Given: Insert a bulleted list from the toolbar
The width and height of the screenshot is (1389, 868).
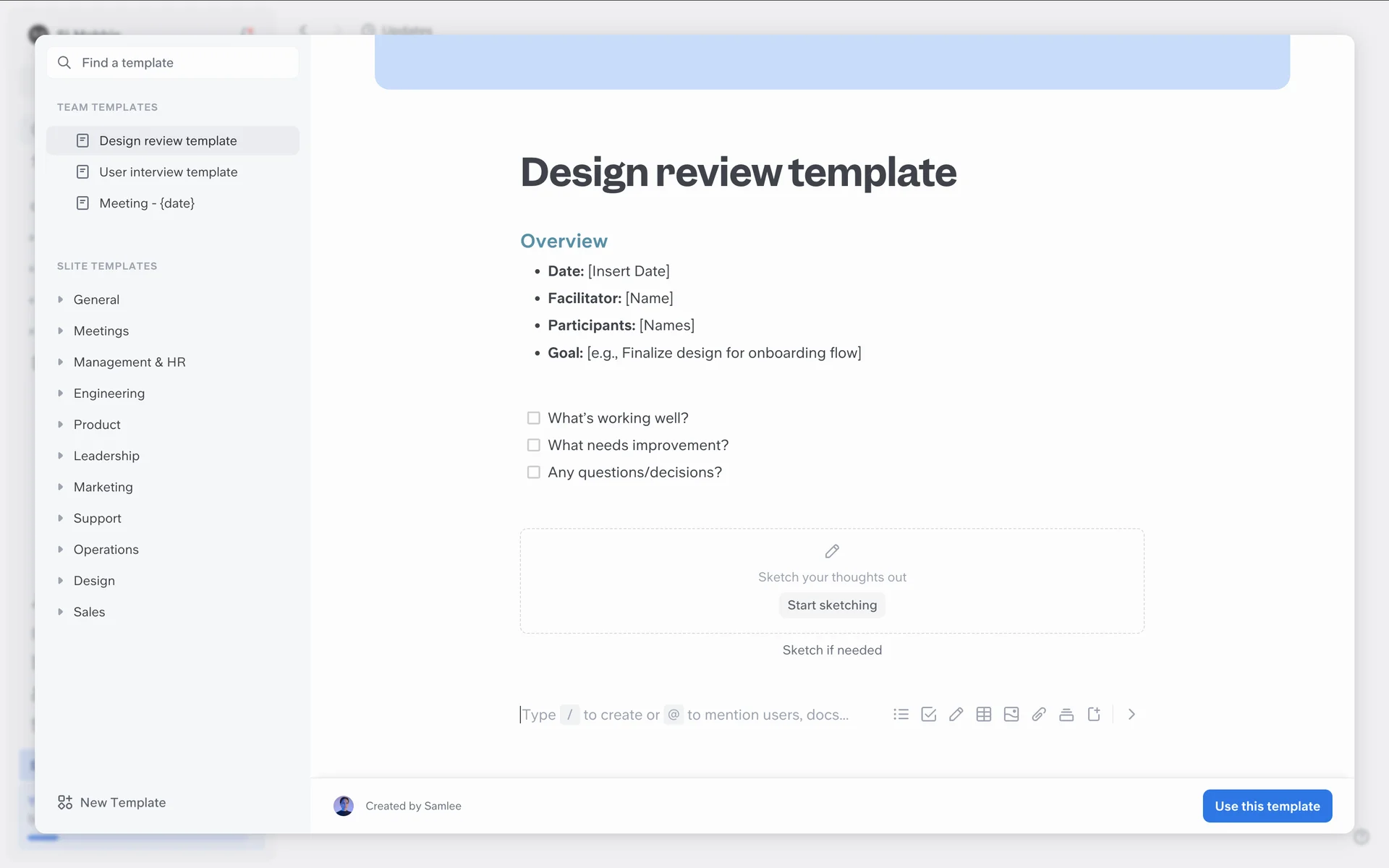Looking at the screenshot, I should 901,715.
